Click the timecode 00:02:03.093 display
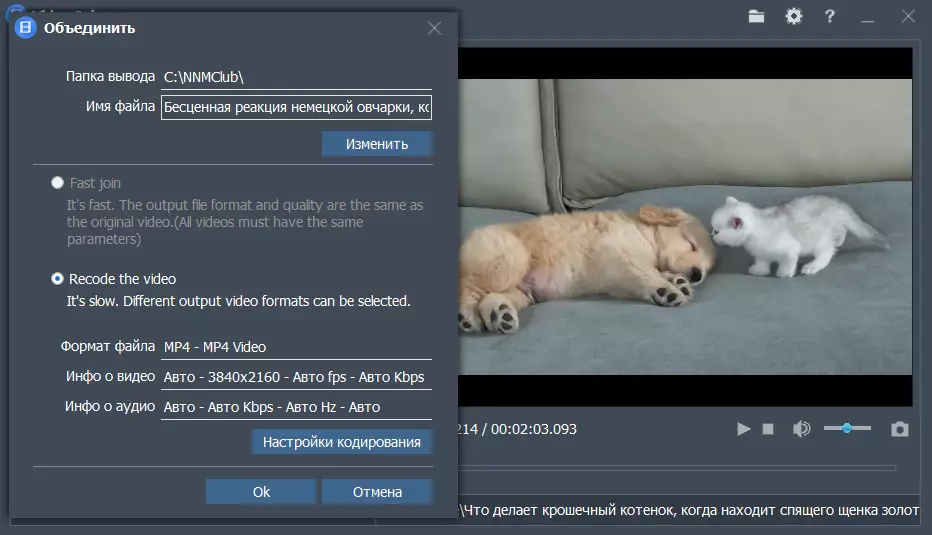 tap(533, 429)
